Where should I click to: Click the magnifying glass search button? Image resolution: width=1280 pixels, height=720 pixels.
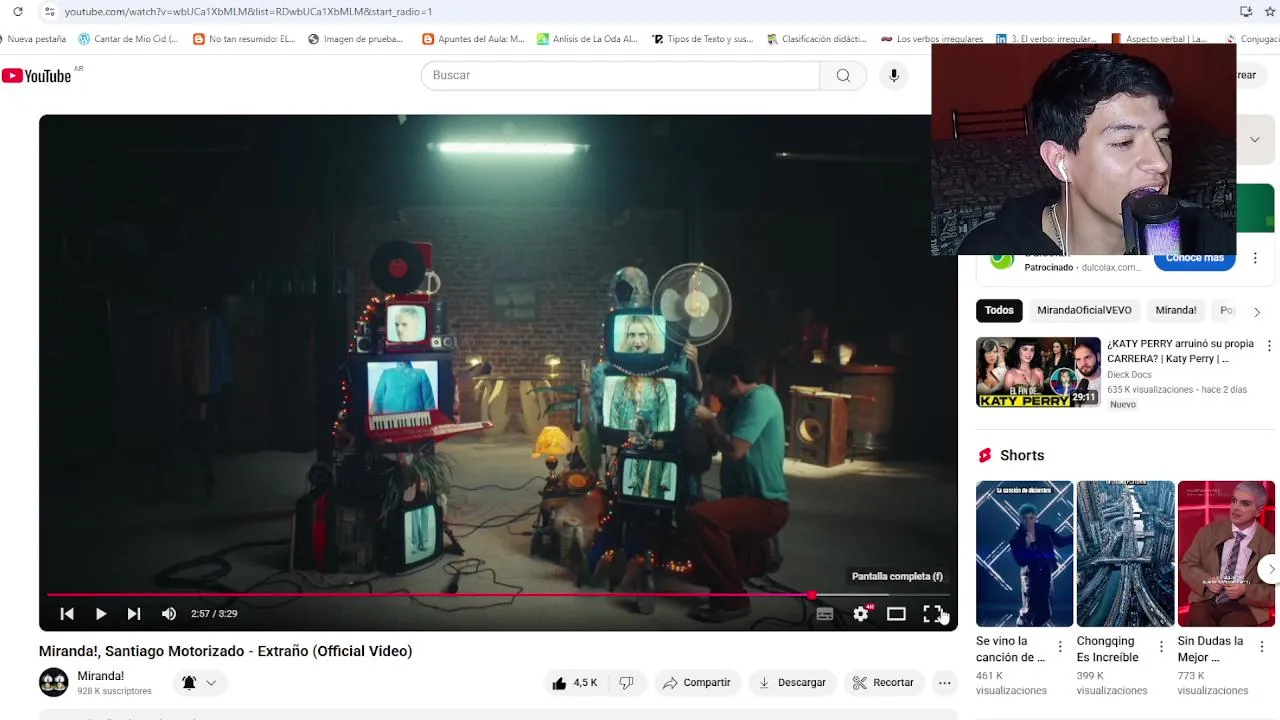coord(843,75)
